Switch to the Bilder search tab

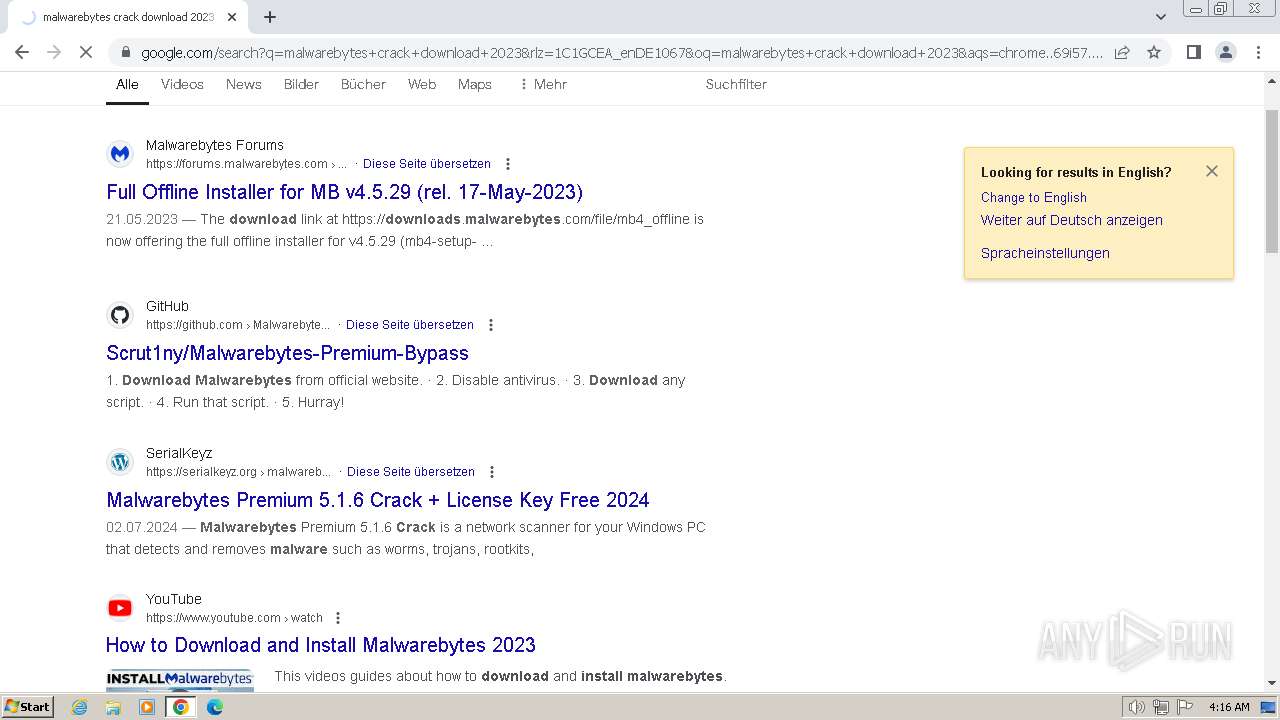click(301, 84)
